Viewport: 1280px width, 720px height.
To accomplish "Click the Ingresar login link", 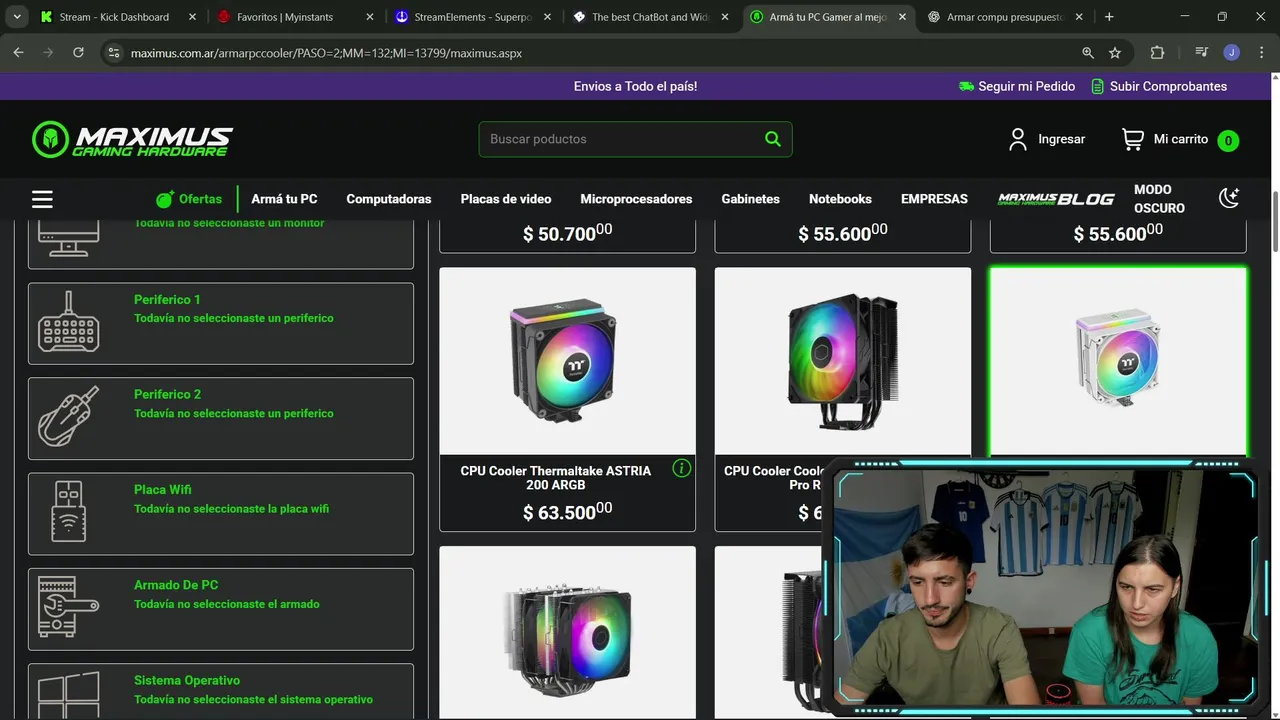I will click(1061, 139).
